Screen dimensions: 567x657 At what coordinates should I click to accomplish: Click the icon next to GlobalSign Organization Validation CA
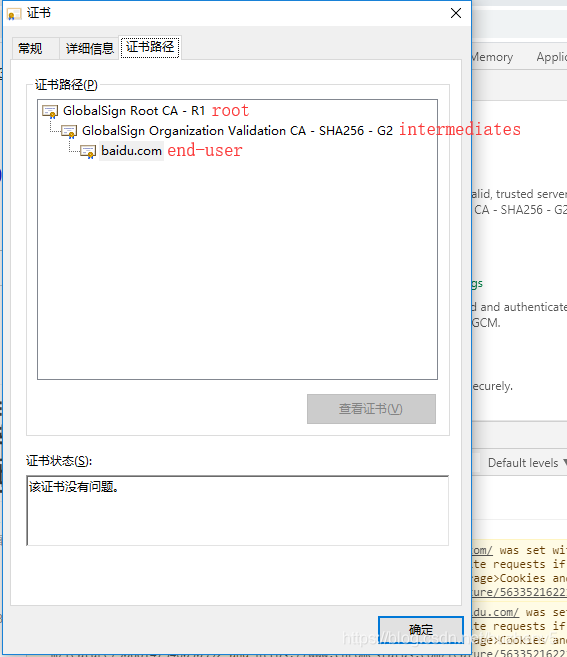pyautogui.click(x=69, y=131)
